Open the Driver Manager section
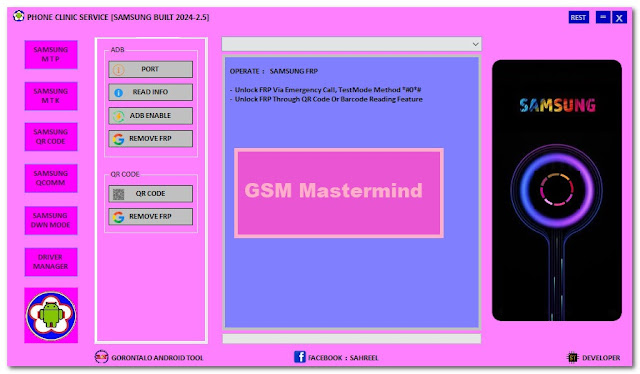 click(x=51, y=262)
